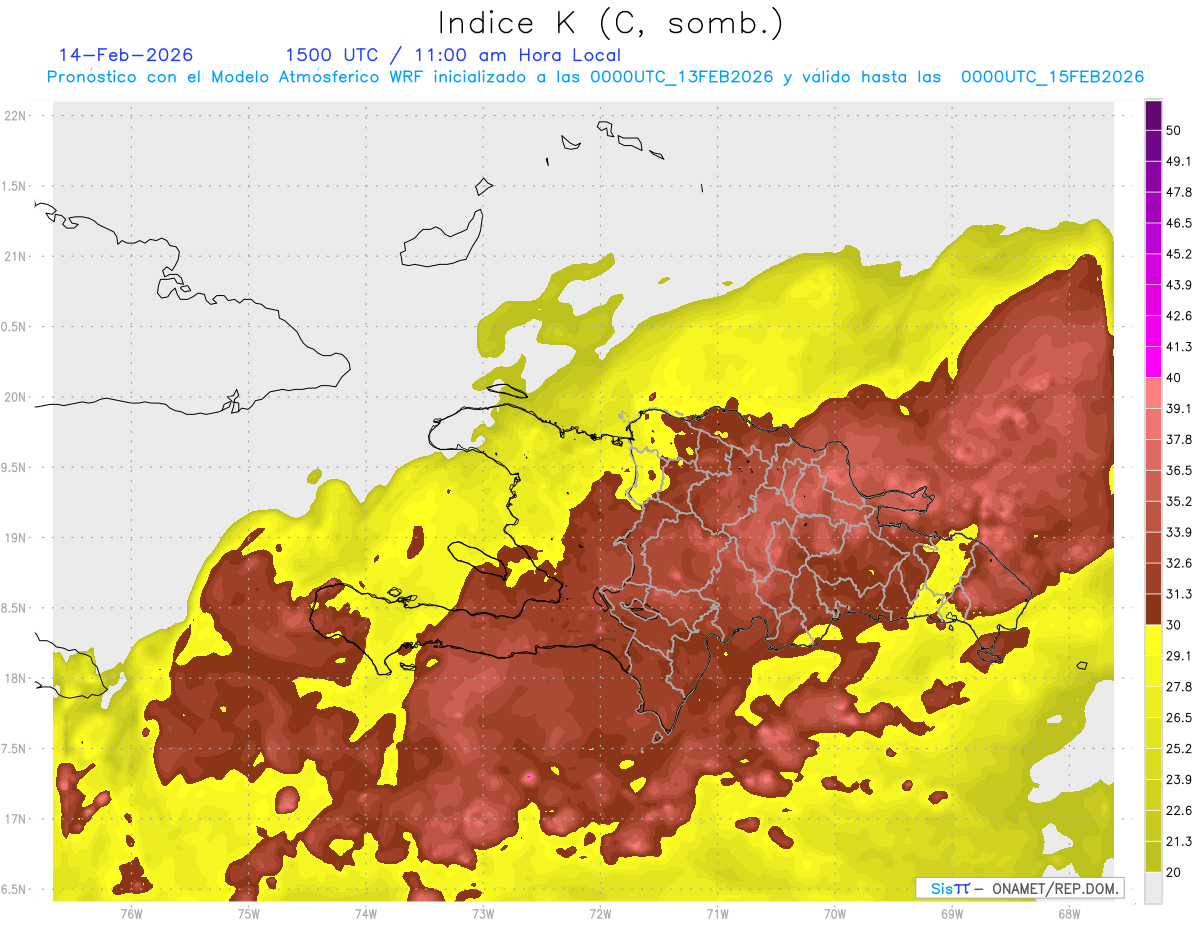Image resolution: width=1200 pixels, height=927 pixels.
Task: Click the colorbar value 30
Action: tap(1174, 625)
